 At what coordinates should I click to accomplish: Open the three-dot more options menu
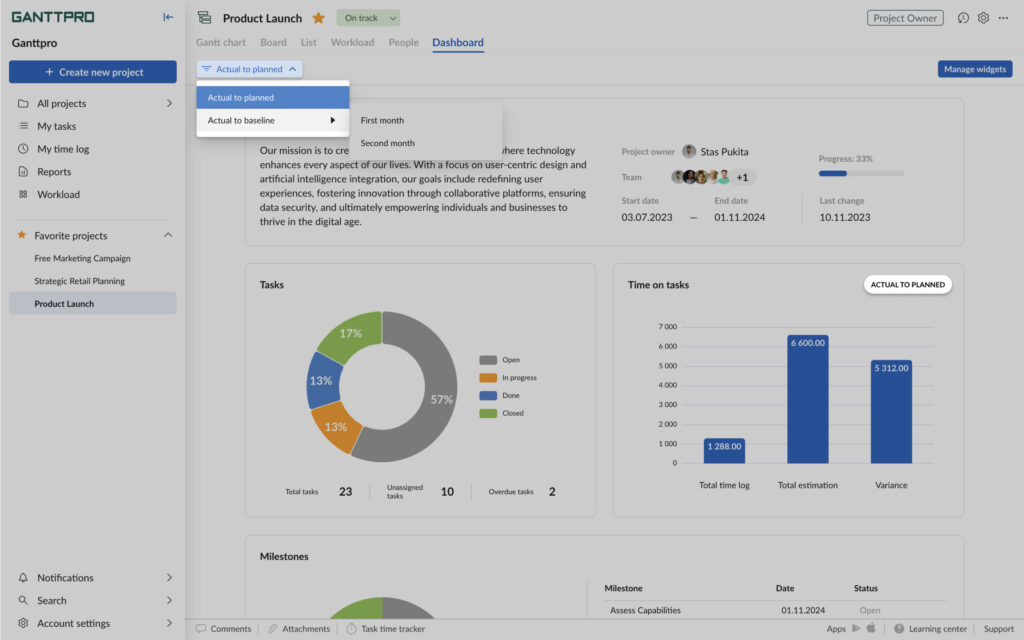coord(1003,18)
